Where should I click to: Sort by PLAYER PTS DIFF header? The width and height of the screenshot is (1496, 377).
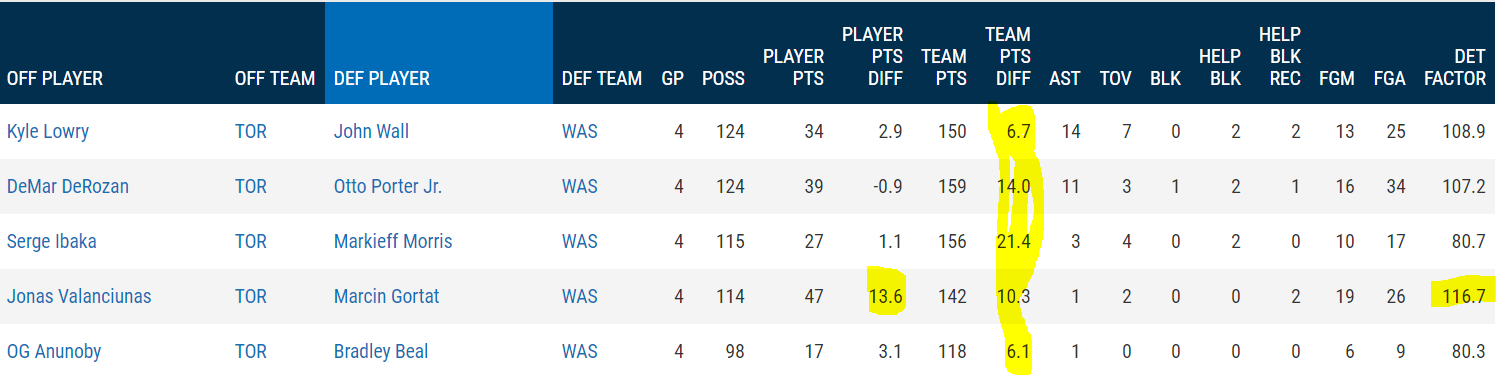[x=872, y=56]
